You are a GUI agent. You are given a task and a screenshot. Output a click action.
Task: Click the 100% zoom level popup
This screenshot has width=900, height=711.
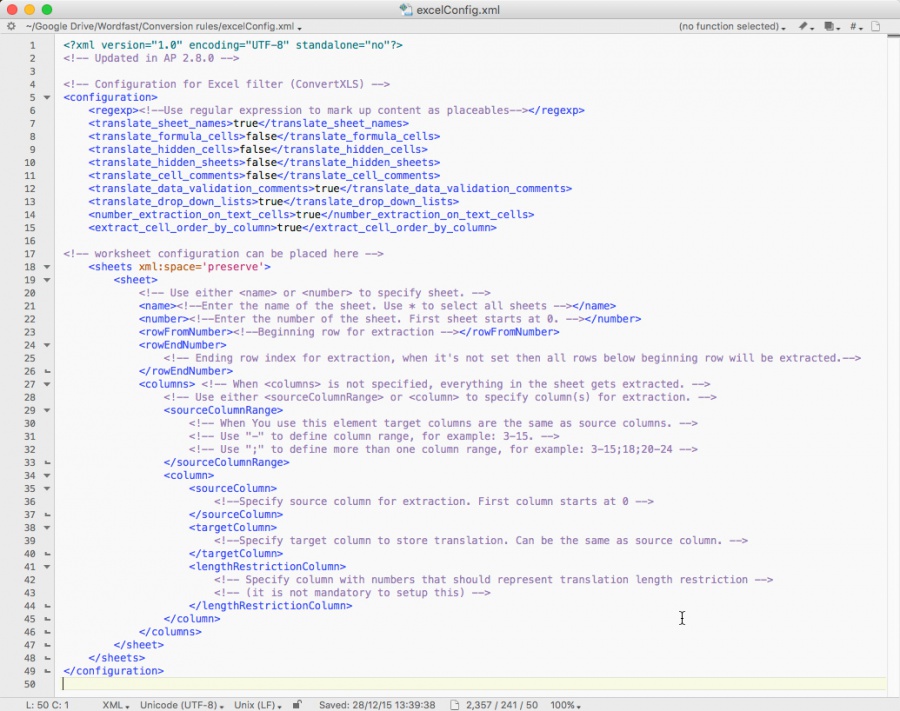(566, 705)
